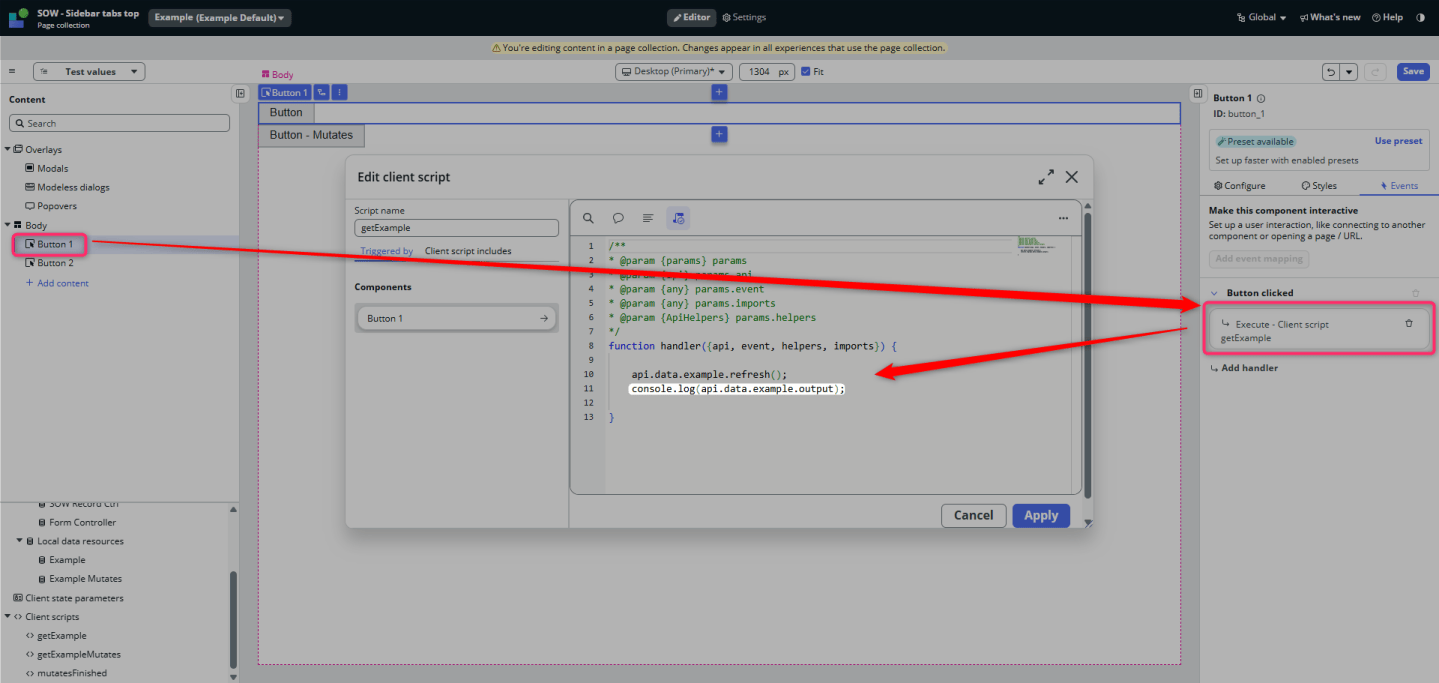The height and width of the screenshot is (683, 1439).
Task: Click the parent selector icon next to Button 1 tag
Action: click(321, 92)
